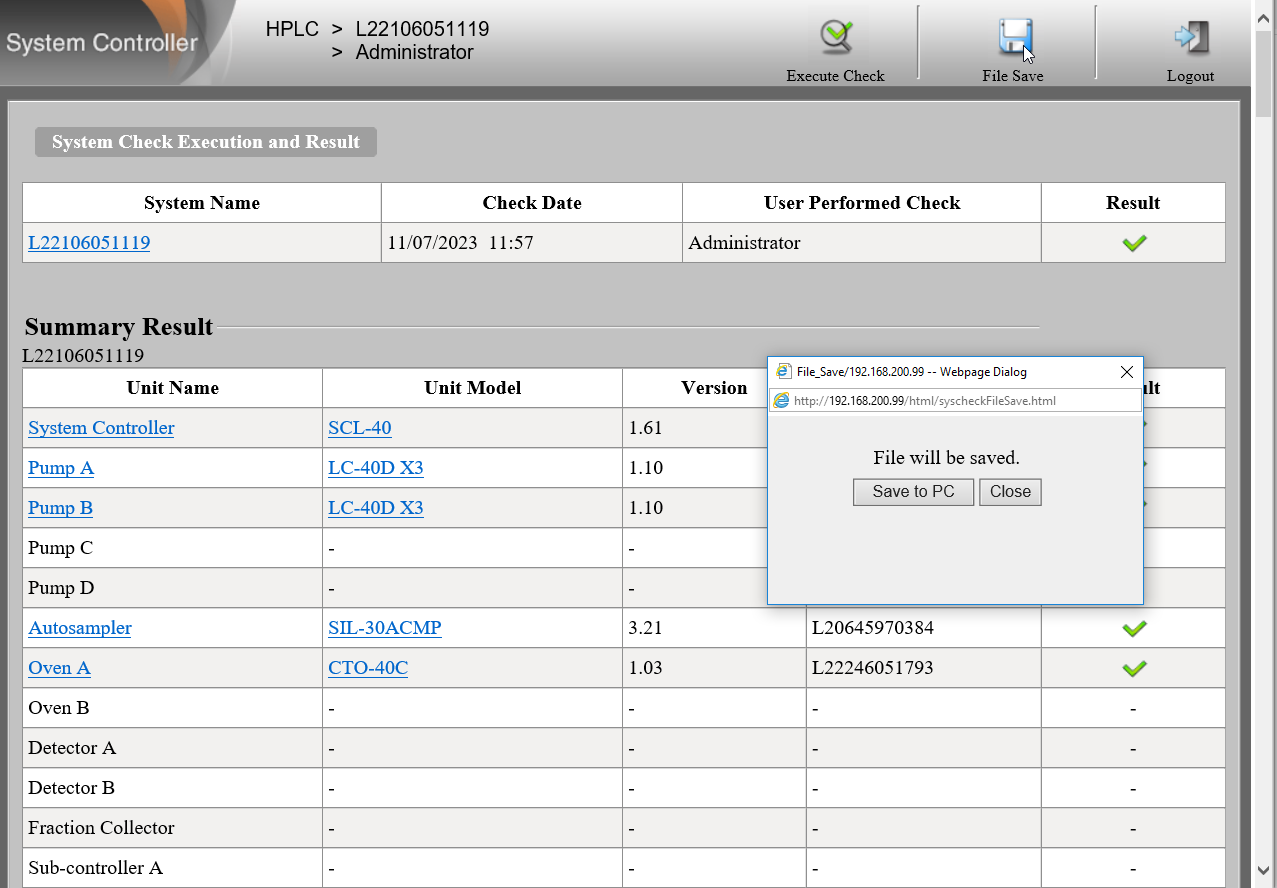The width and height of the screenshot is (1277, 888).
Task: Click the Logout door icon
Action: 1191,38
